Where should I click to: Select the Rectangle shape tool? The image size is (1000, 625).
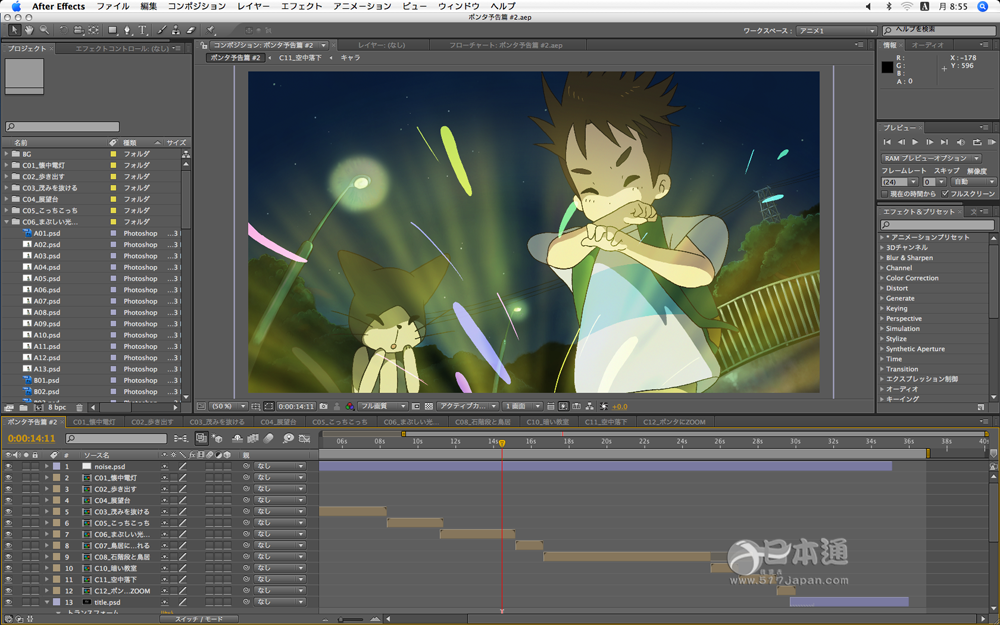click(113, 30)
